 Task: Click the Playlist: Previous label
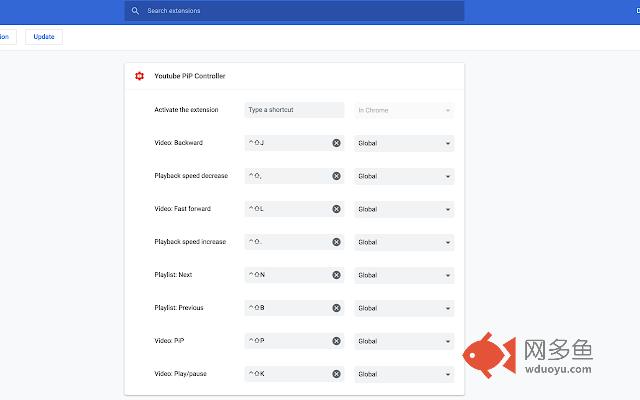coord(179,308)
